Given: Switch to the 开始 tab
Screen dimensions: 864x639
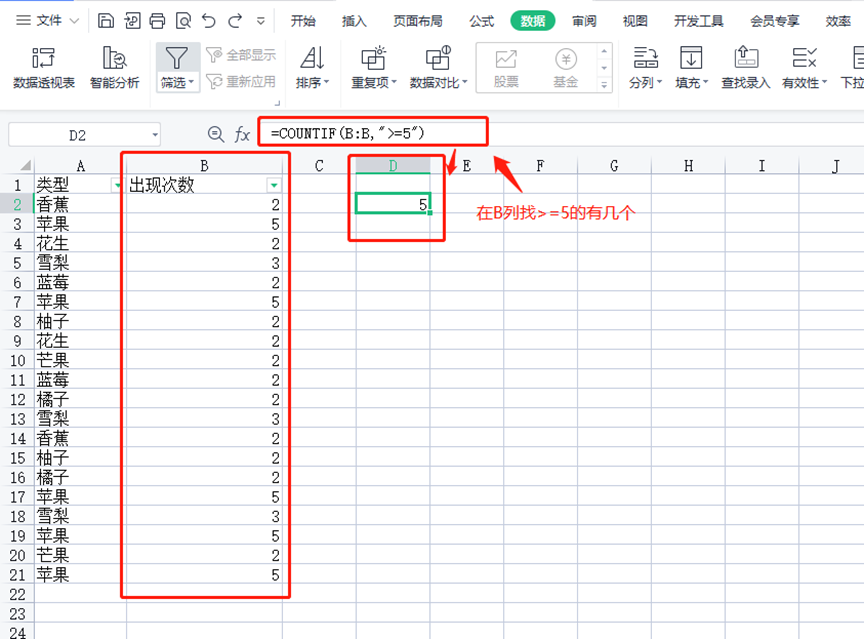Looking at the screenshot, I should (303, 21).
